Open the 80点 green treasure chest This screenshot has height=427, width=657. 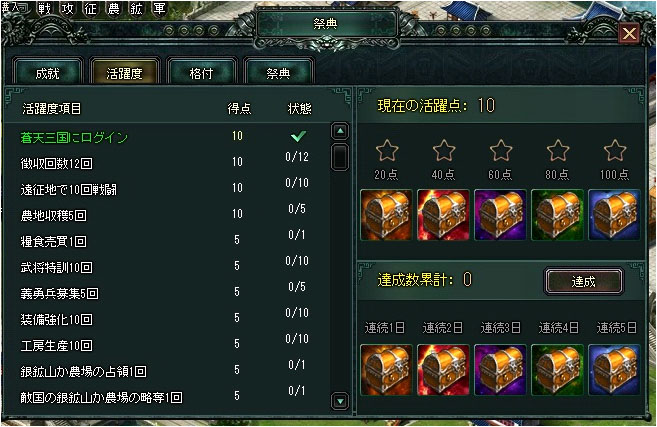coord(557,215)
